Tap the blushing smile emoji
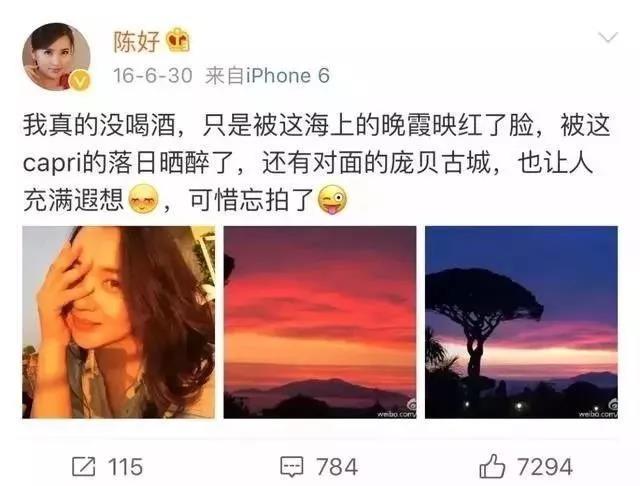 tap(143, 200)
